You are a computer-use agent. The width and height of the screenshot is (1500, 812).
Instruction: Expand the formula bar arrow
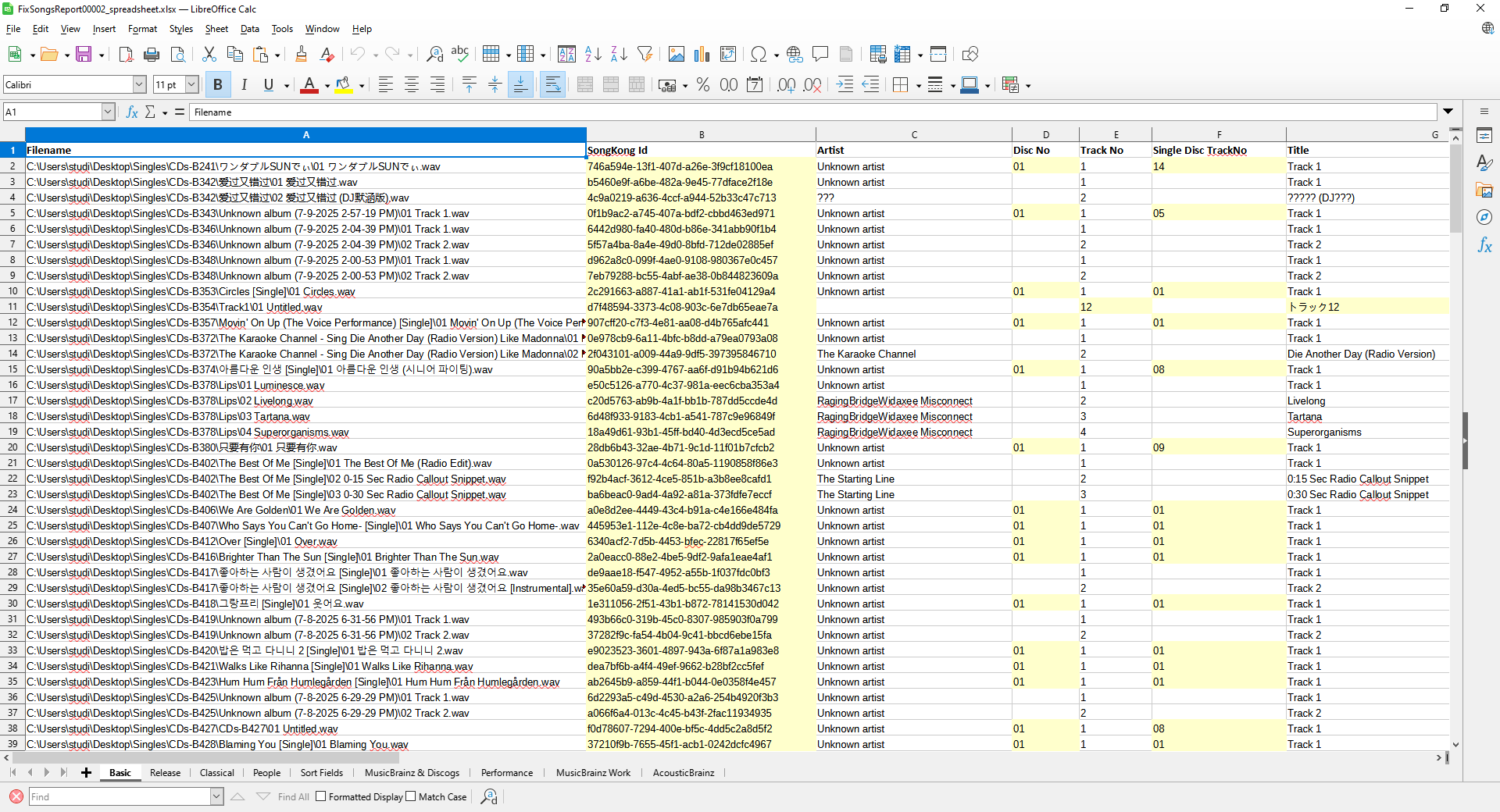pyautogui.click(x=1448, y=112)
